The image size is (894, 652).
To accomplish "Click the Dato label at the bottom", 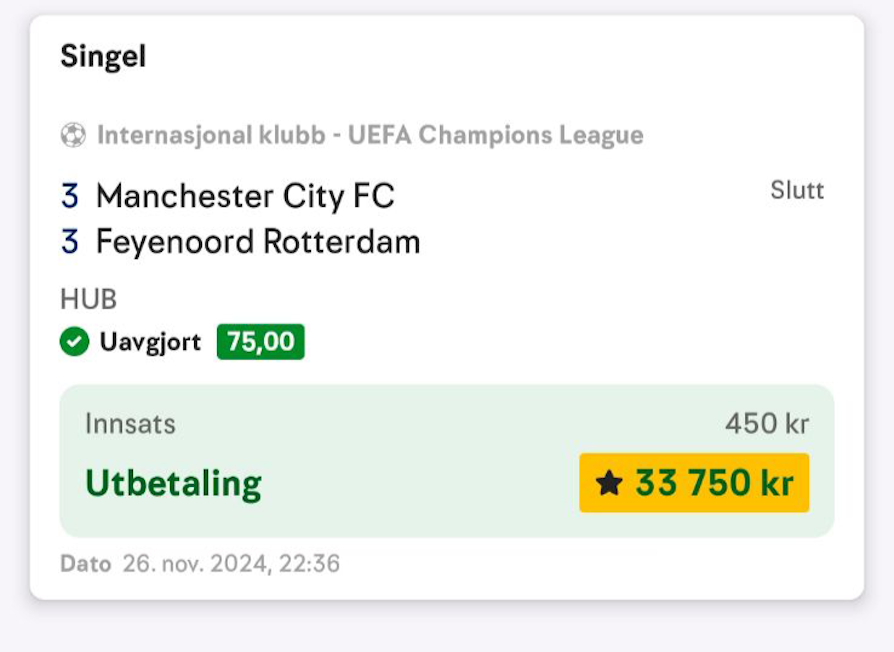I will [86, 564].
